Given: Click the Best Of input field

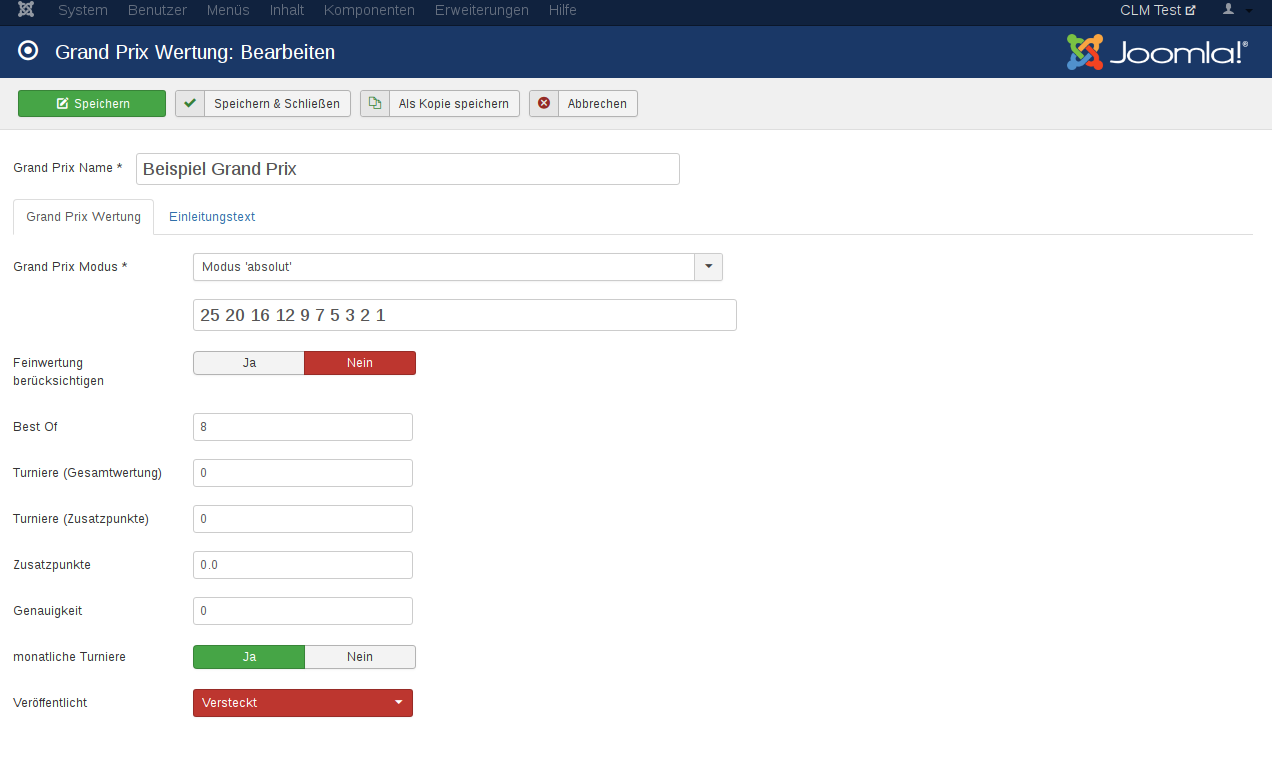Looking at the screenshot, I should 302,427.
